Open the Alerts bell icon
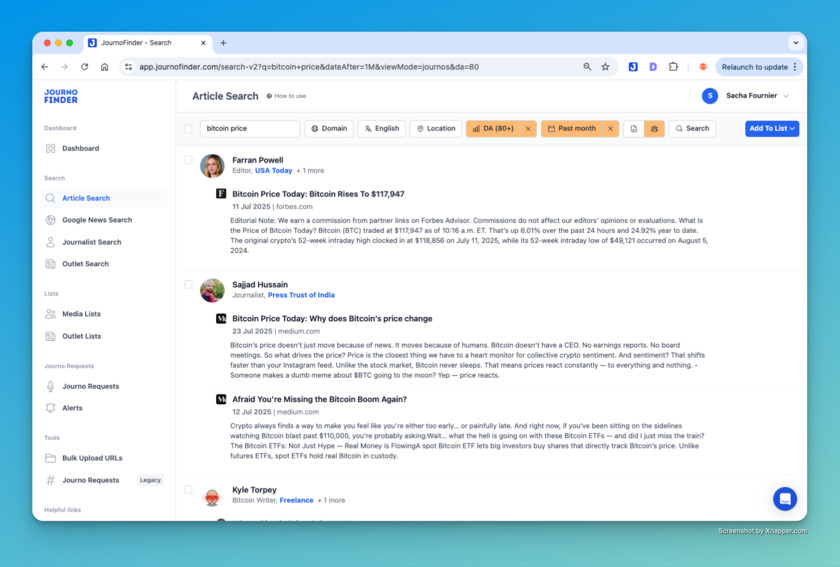 click(x=50, y=408)
